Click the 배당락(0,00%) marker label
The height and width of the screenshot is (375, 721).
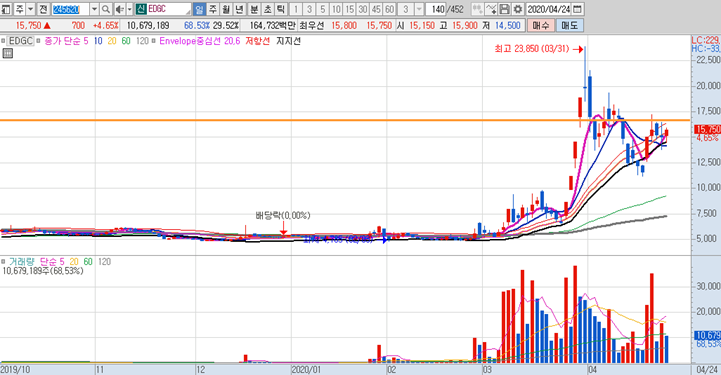(283, 215)
